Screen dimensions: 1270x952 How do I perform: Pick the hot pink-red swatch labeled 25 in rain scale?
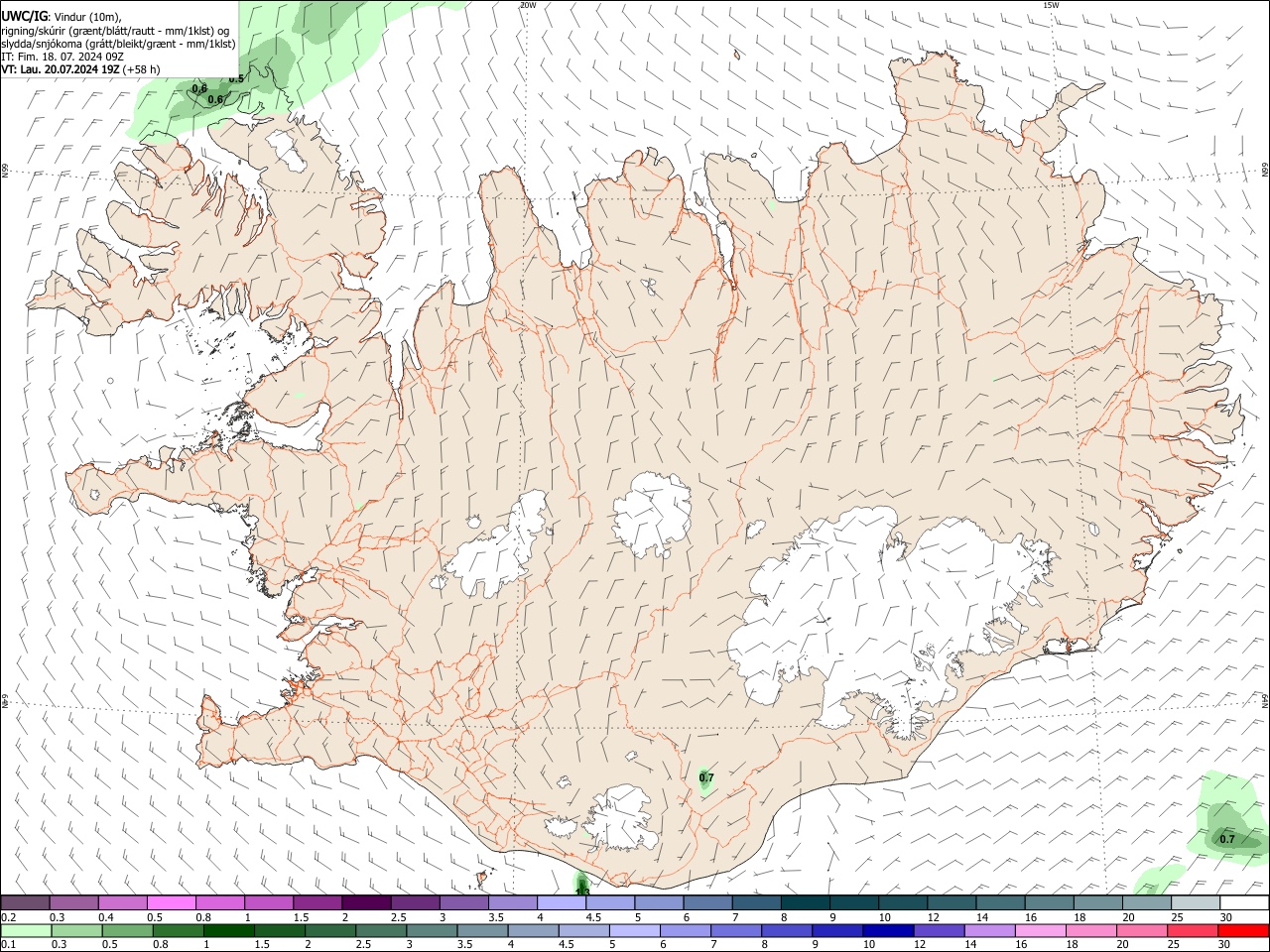coord(1195,930)
